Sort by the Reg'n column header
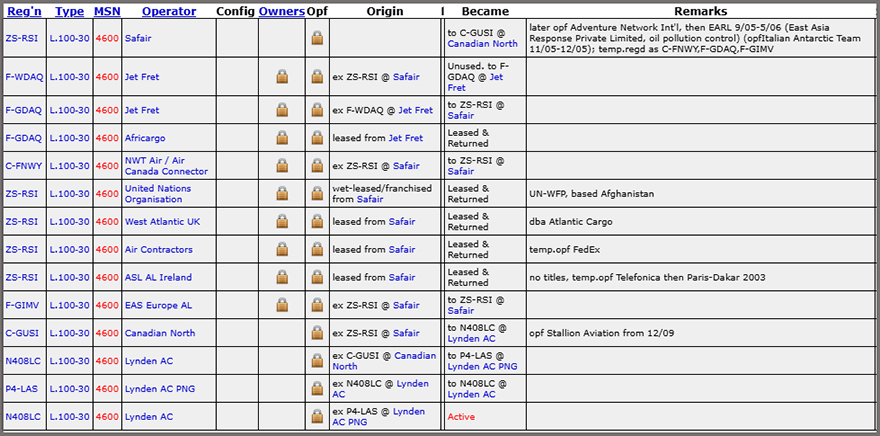The image size is (880, 436). click(x=24, y=11)
